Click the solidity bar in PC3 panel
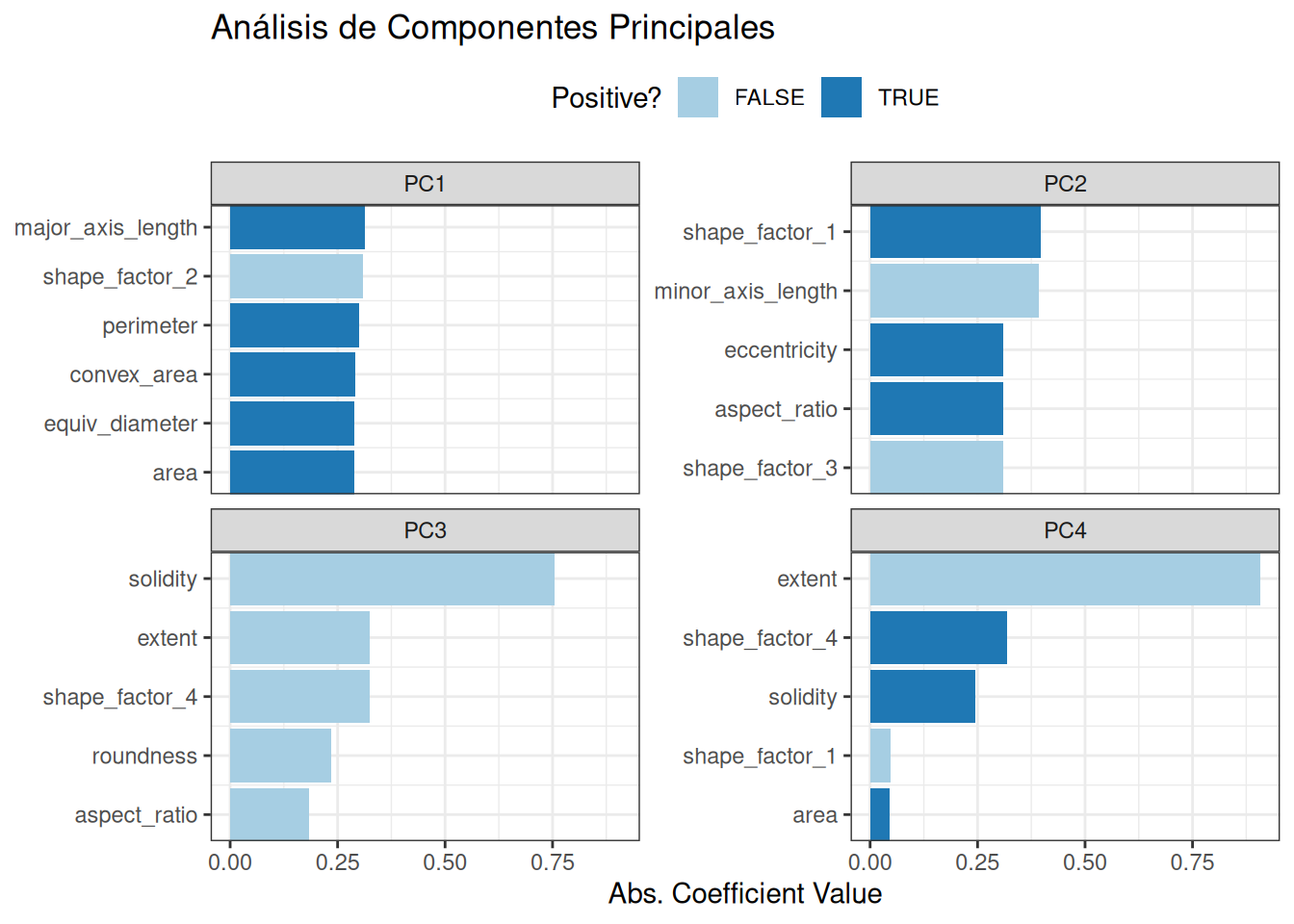The width and height of the screenshot is (1294, 924). tap(392, 579)
